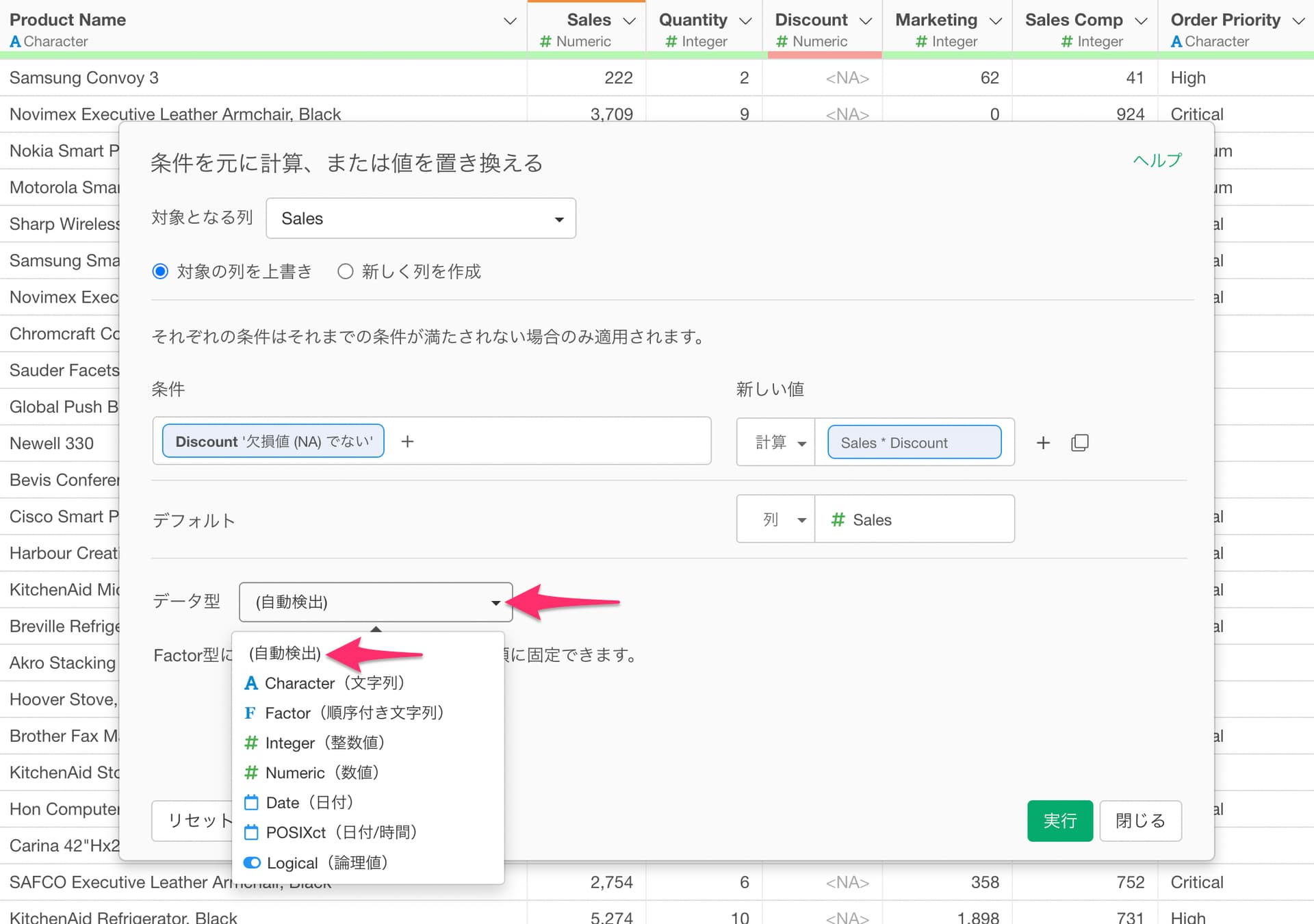The image size is (1314, 924).
Task: Click the duplicate condition copy icon
Action: click(x=1079, y=443)
